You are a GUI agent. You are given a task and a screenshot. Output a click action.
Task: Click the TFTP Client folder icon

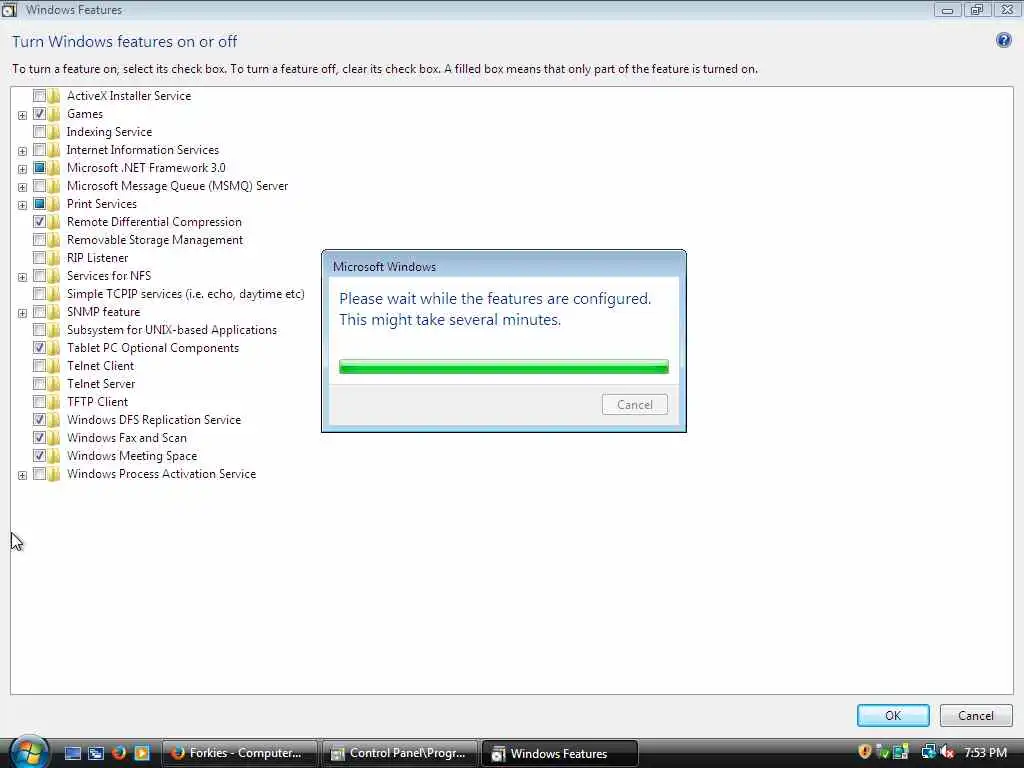[x=54, y=402]
